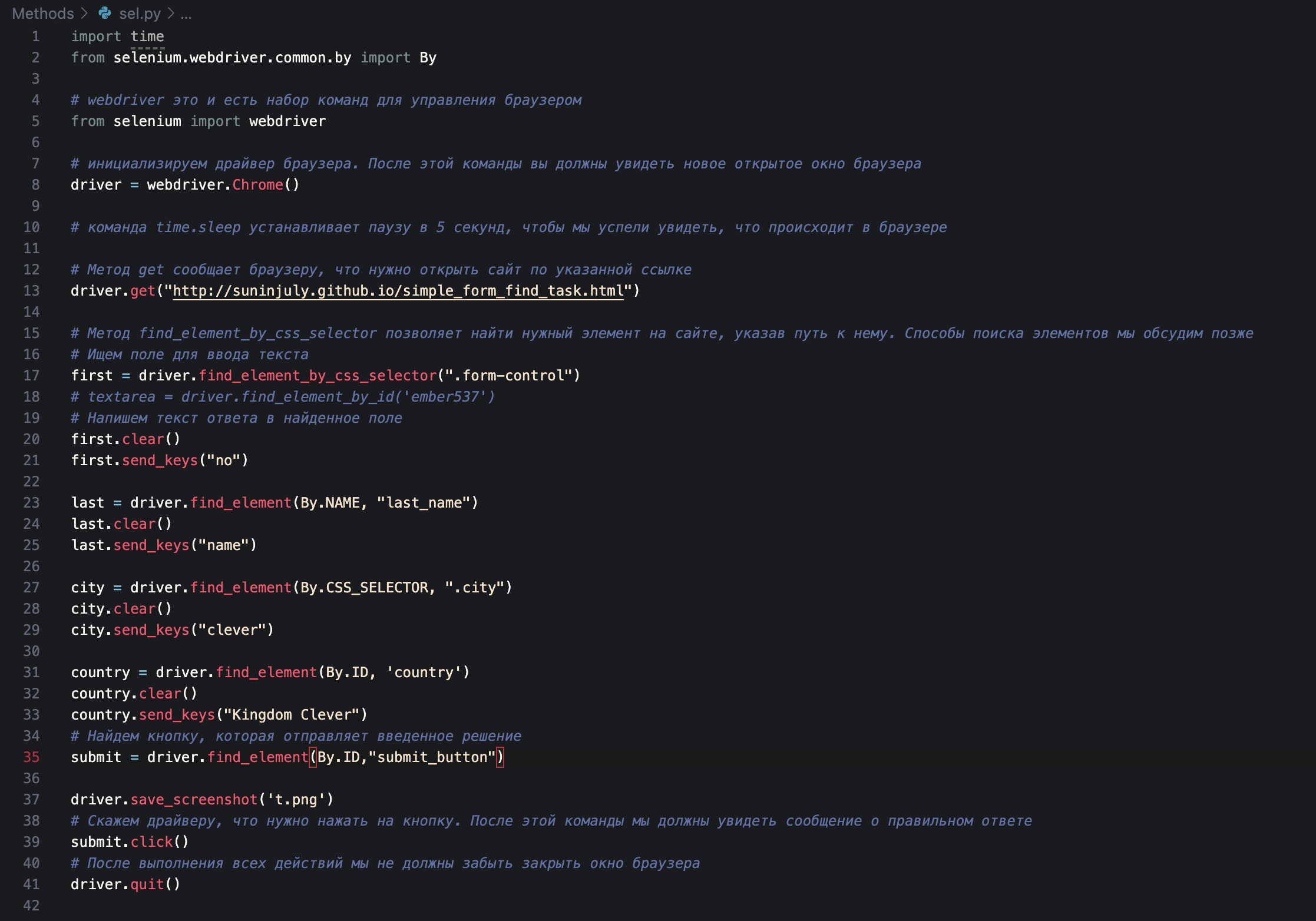This screenshot has height=921, width=1316.
Task: Click the 'get' method on line 13
Action: [x=143, y=291]
